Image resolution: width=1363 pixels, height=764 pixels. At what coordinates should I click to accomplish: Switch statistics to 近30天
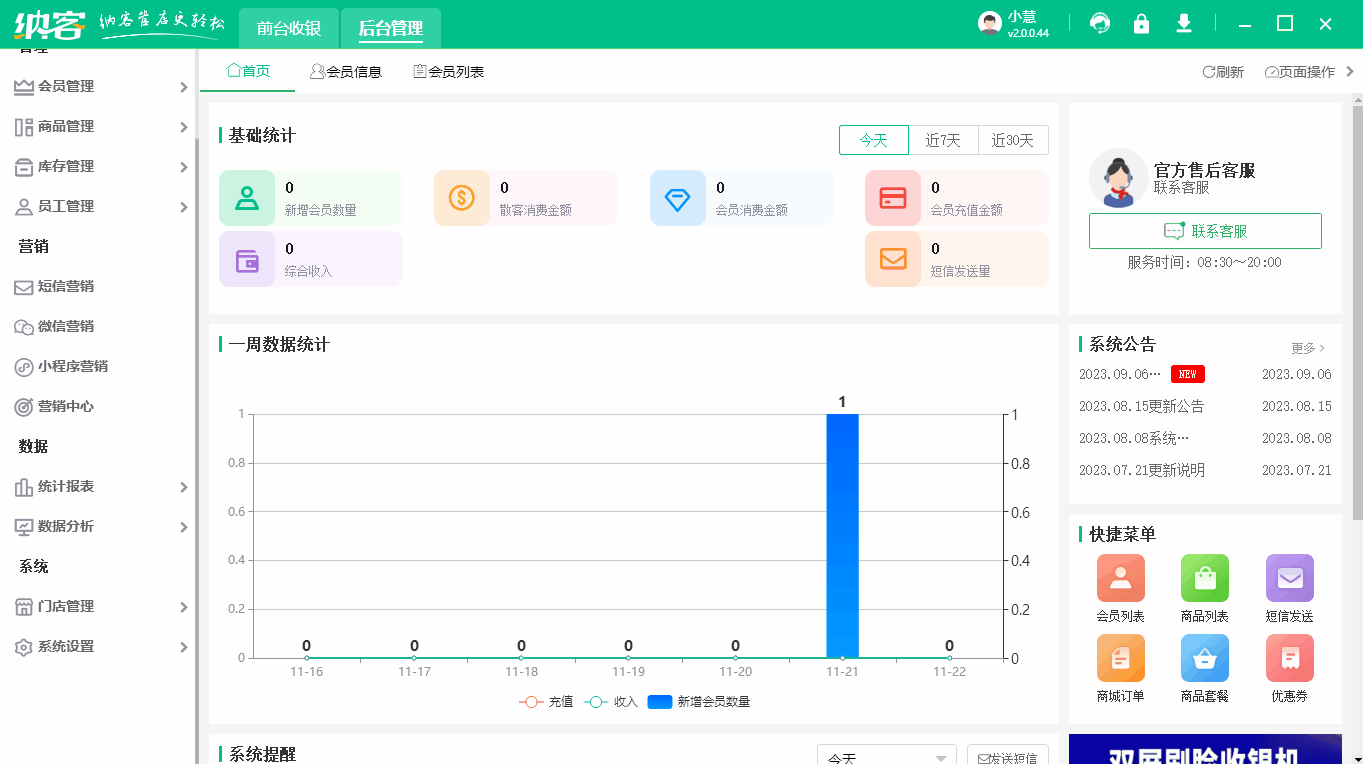(x=1013, y=140)
